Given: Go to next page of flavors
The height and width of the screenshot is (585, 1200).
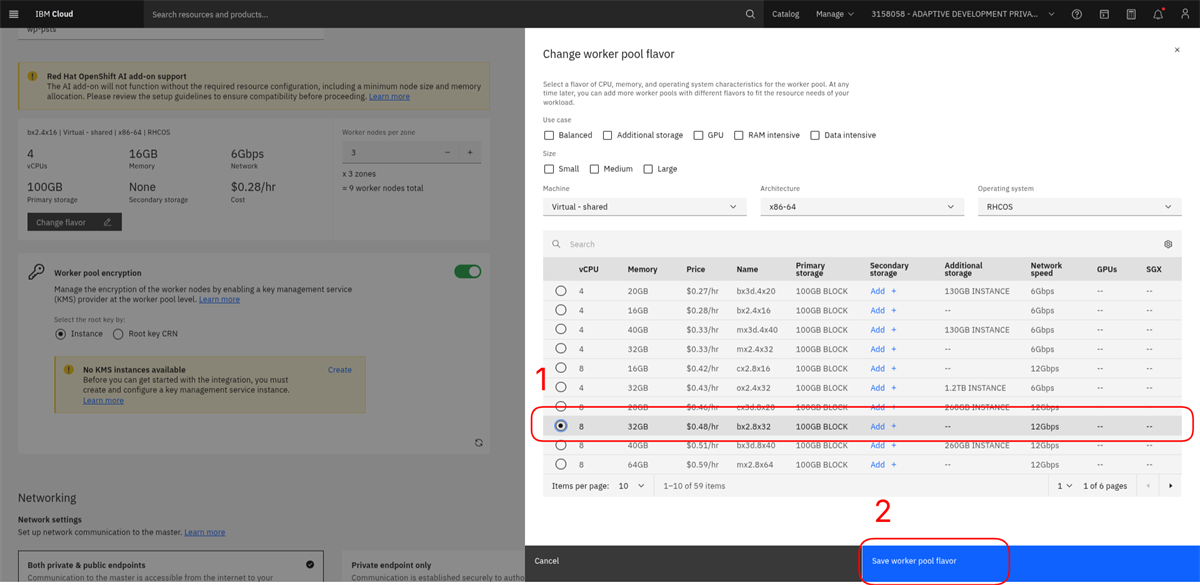Looking at the screenshot, I should pos(1171,486).
